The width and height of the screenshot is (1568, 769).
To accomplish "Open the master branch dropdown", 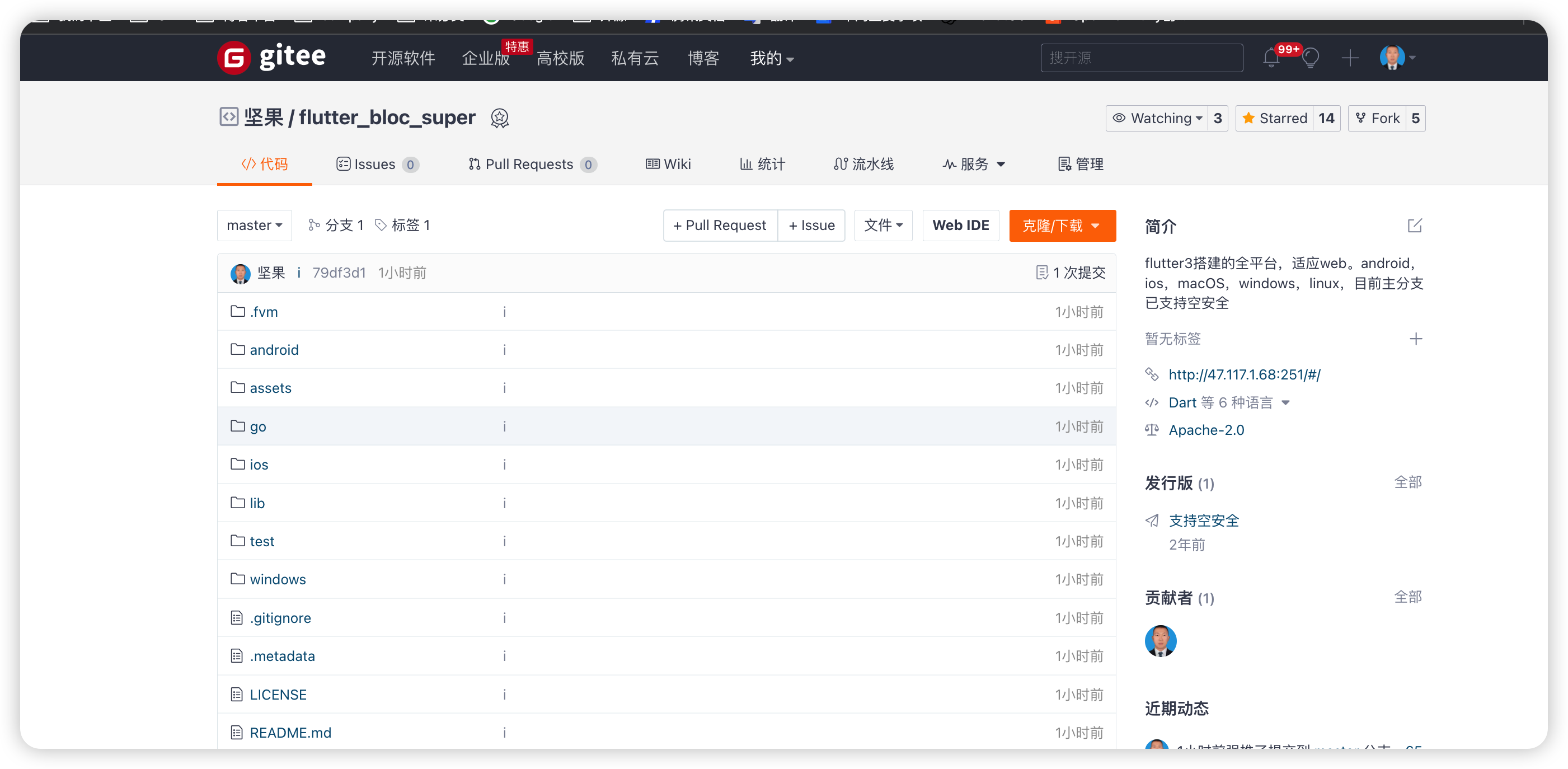I will click(x=255, y=226).
